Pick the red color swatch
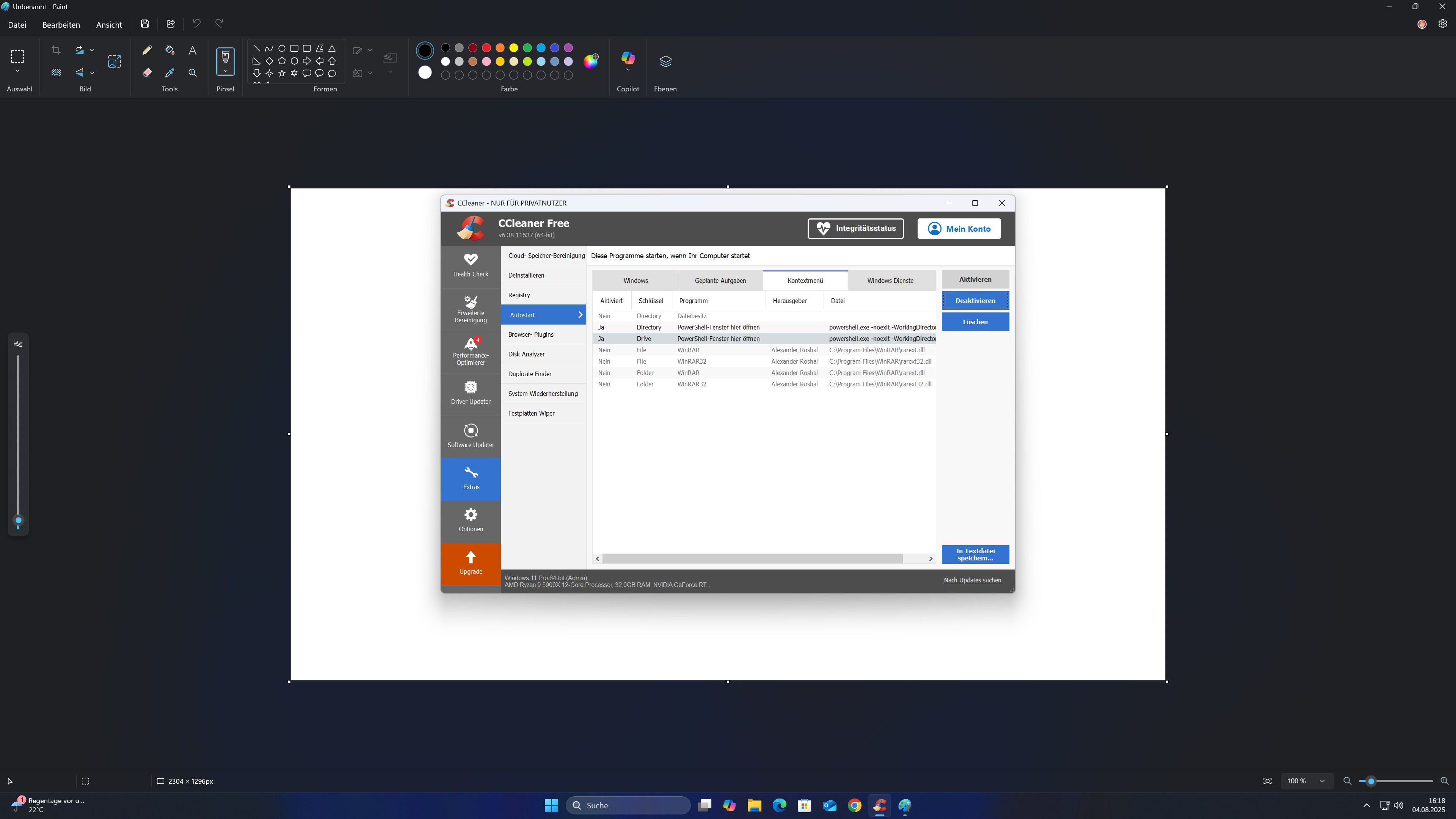Viewport: 1456px width, 819px height. 486,48
